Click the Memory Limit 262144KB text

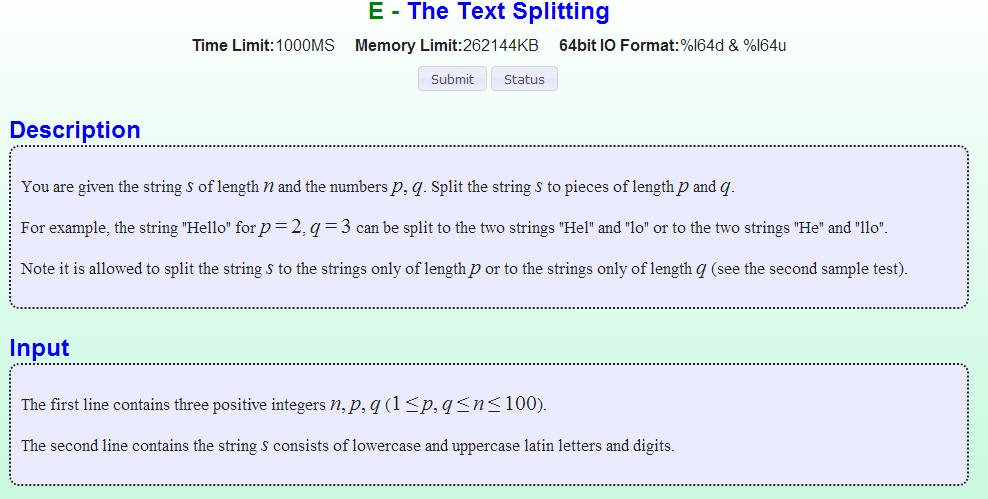coord(447,45)
